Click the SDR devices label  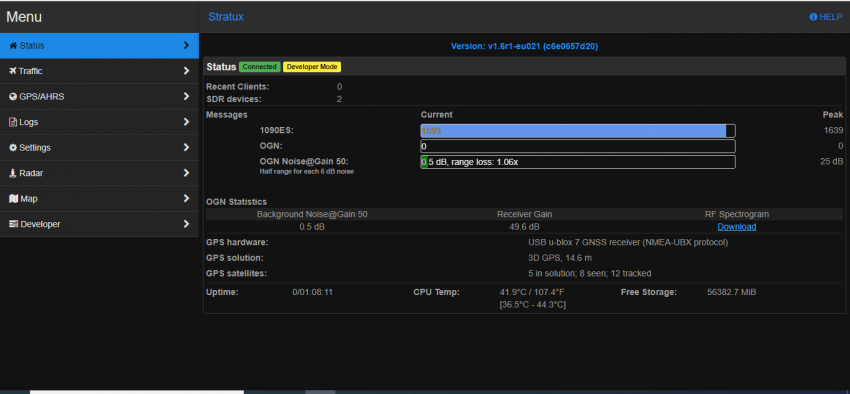coord(234,99)
